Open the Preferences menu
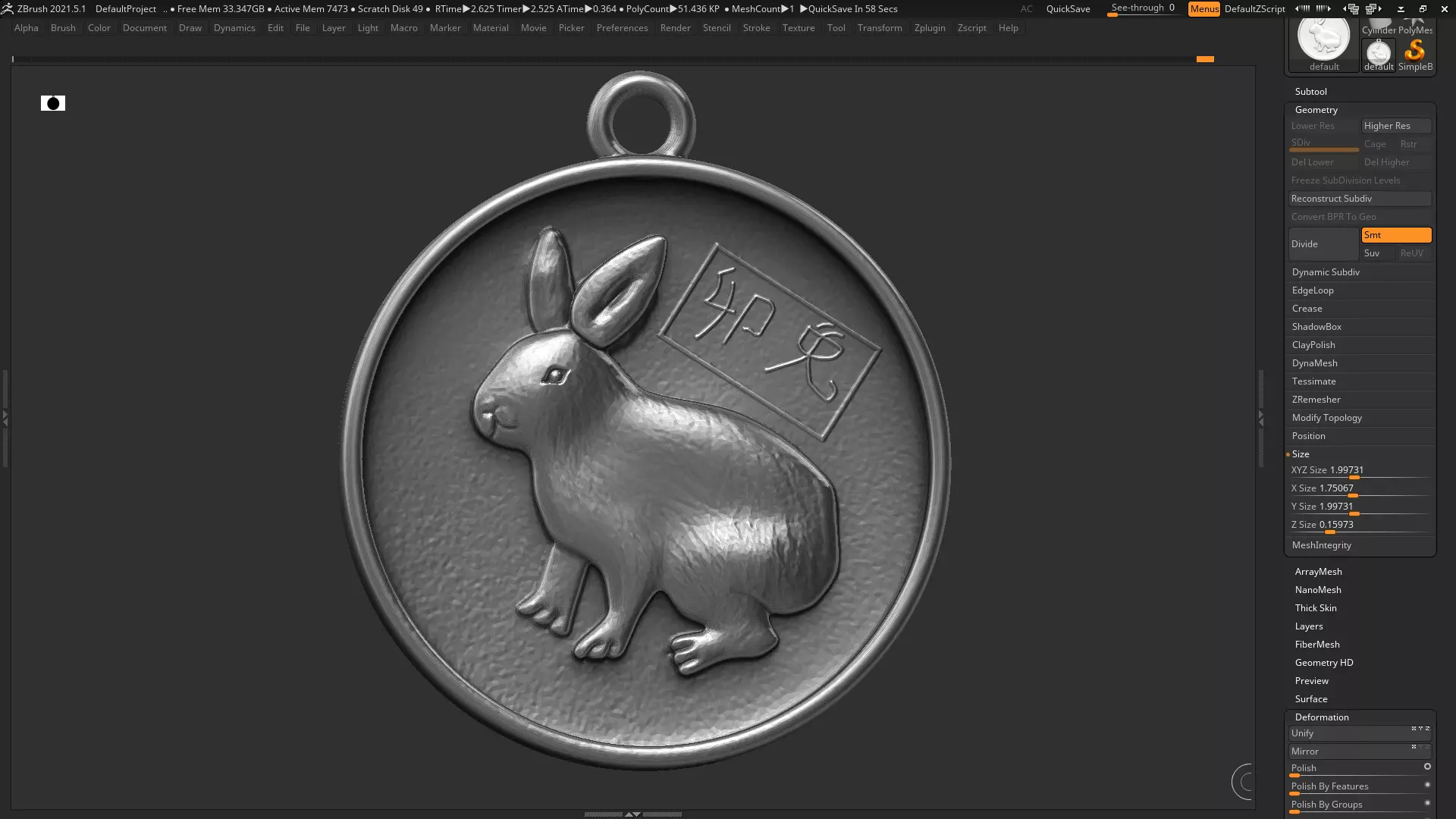This screenshot has height=819, width=1456. point(622,28)
